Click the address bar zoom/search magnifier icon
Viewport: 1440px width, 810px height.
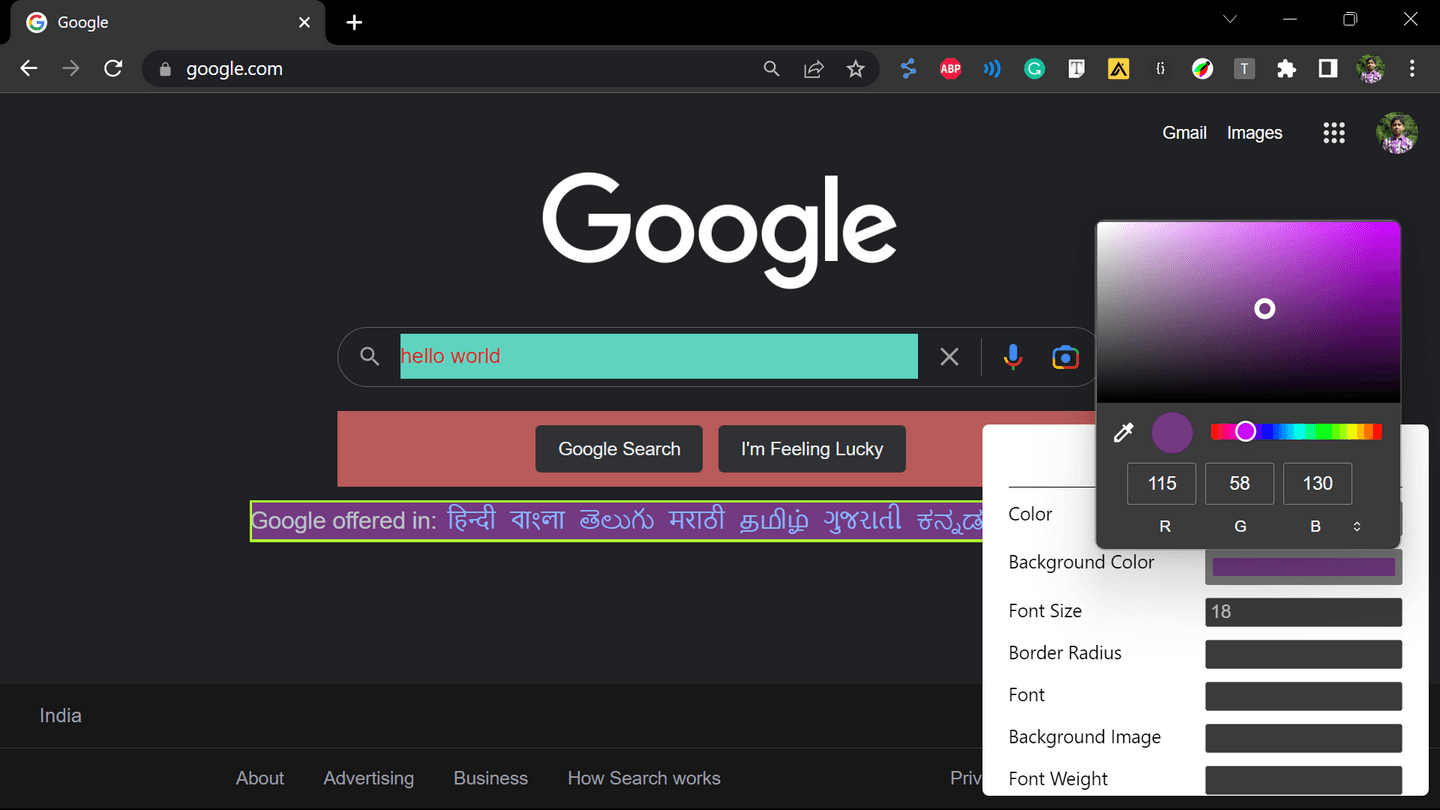point(771,69)
